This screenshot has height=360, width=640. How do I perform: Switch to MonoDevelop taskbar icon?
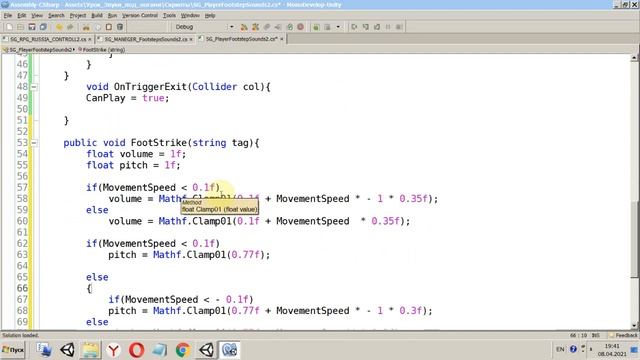[x=230, y=350]
